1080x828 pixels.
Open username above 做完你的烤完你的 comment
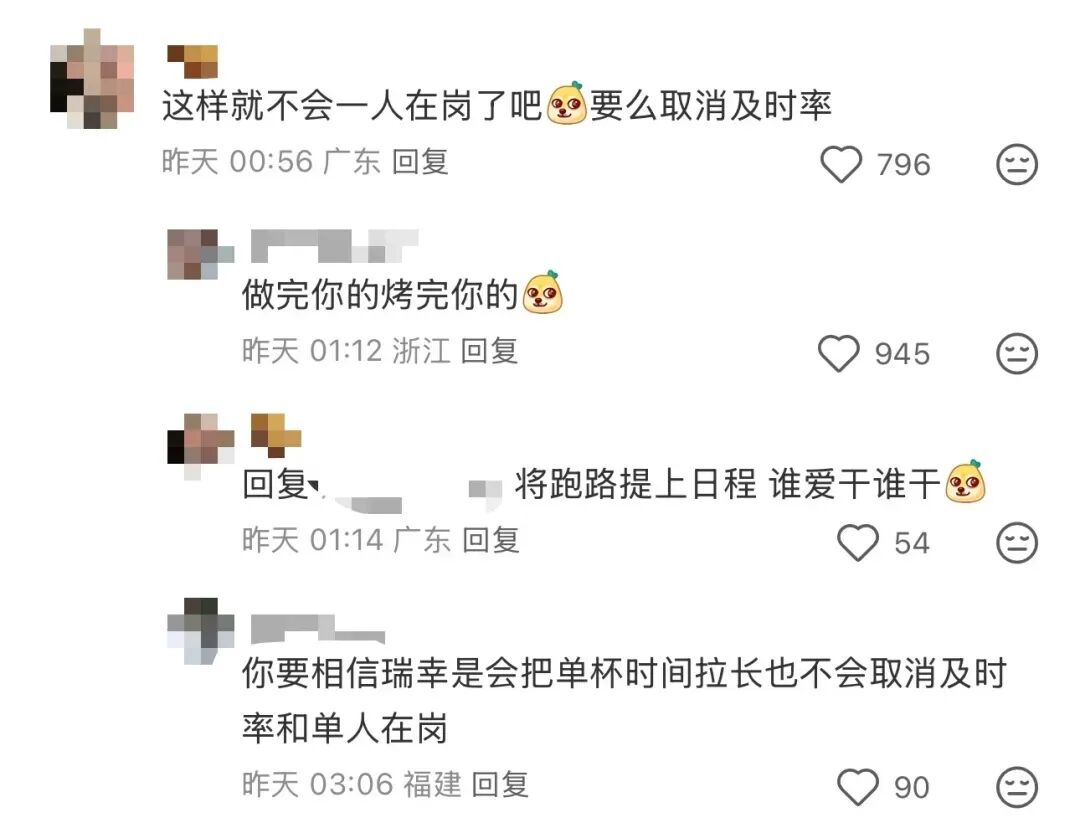[x=335, y=246]
